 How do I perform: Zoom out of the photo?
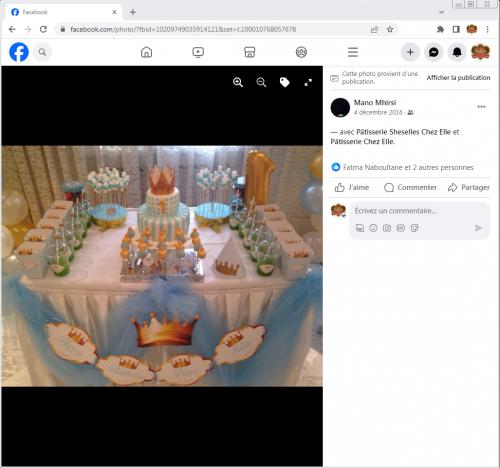click(x=261, y=82)
